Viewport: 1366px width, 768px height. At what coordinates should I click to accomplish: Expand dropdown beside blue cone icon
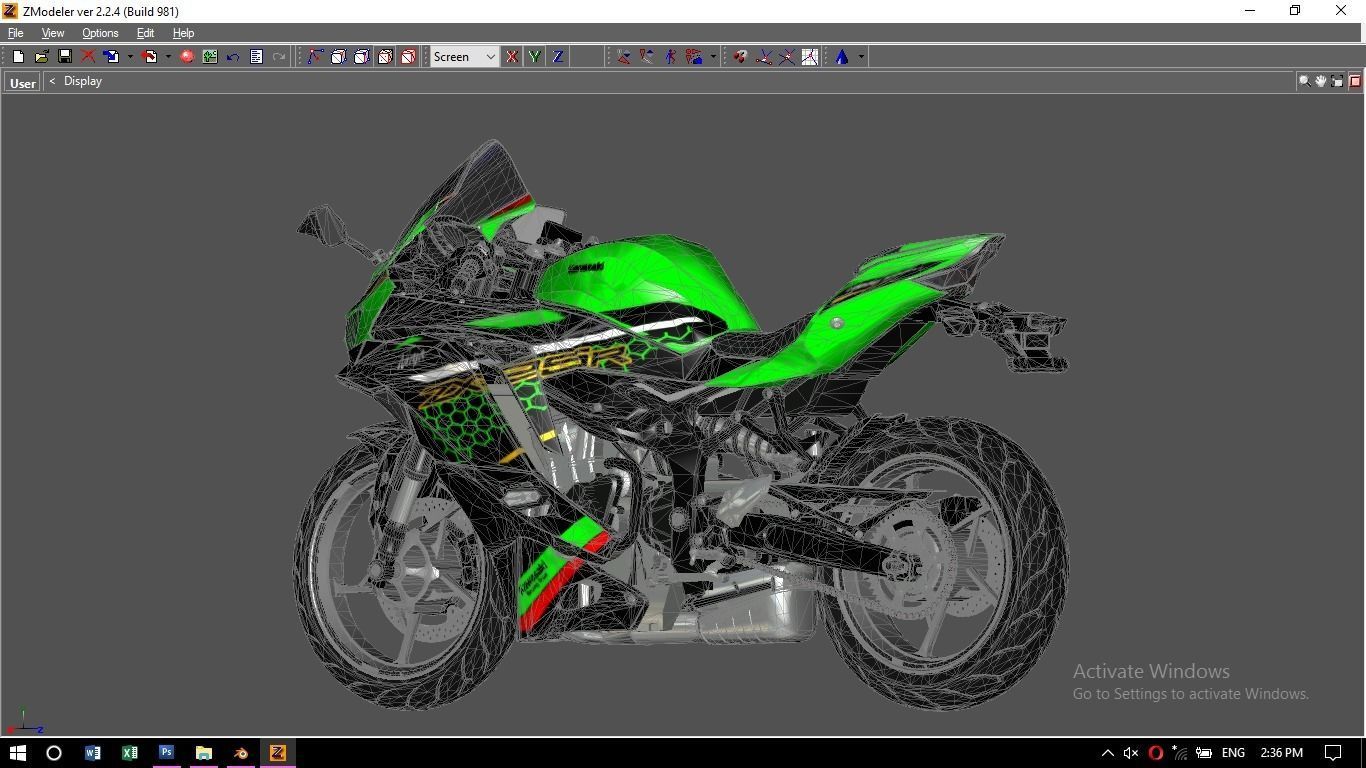(861, 57)
